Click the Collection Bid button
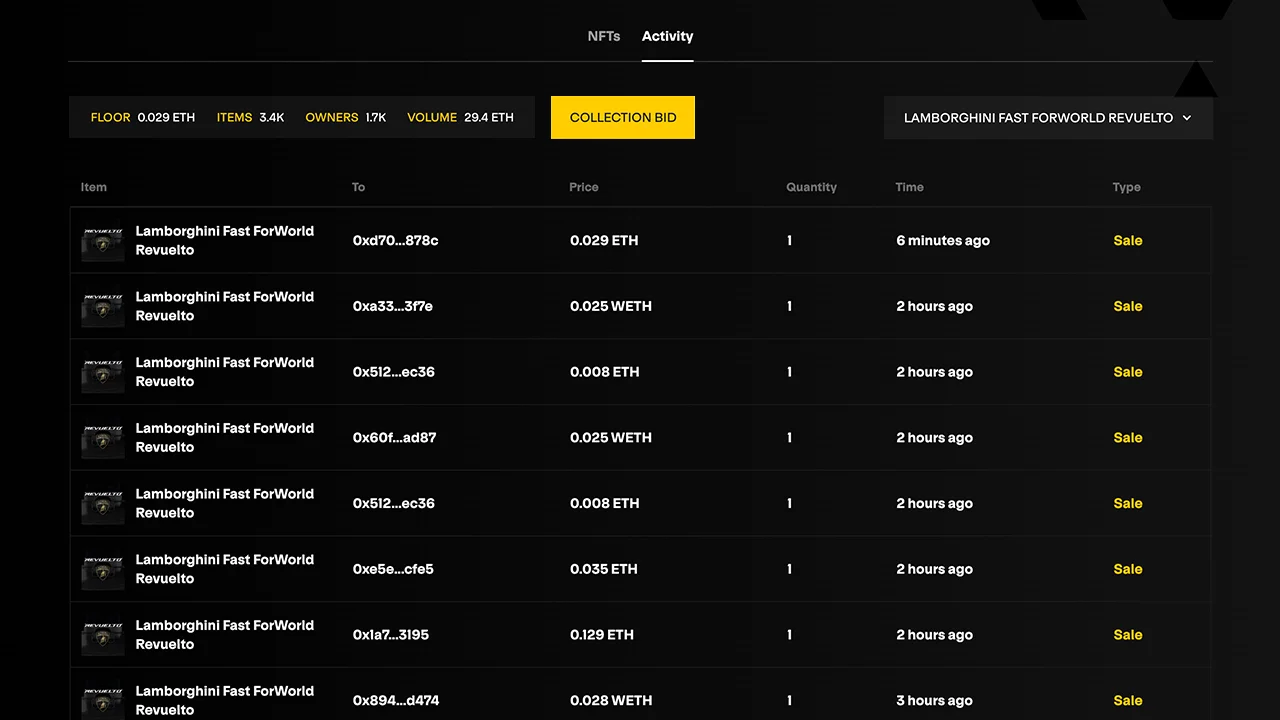Image resolution: width=1280 pixels, height=720 pixels. pyautogui.click(x=623, y=117)
